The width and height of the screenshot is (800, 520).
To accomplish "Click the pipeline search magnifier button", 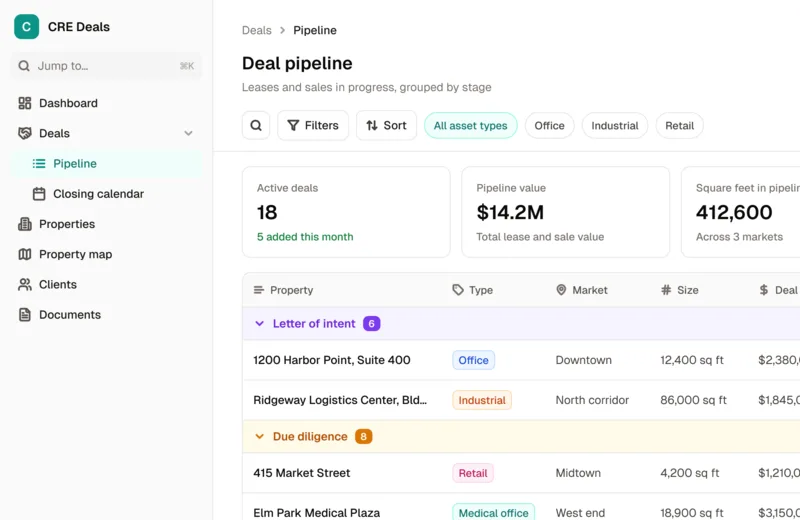I will pyautogui.click(x=256, y=126).
